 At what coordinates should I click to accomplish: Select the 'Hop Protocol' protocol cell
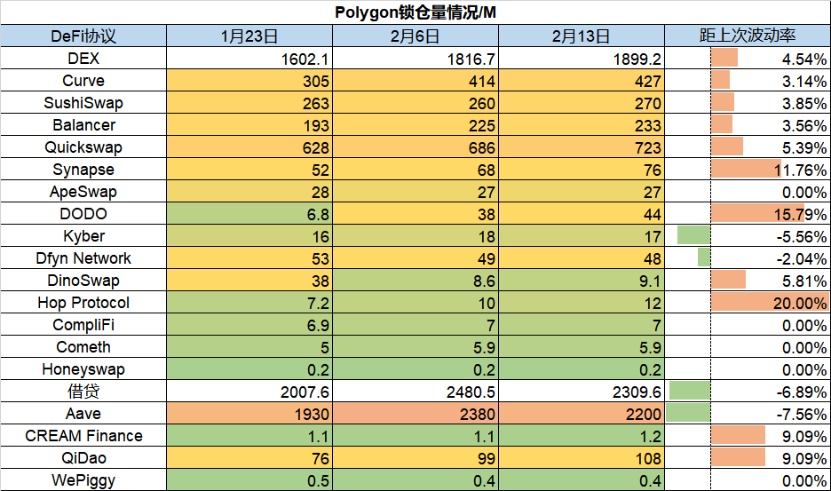tap(83, 302)
